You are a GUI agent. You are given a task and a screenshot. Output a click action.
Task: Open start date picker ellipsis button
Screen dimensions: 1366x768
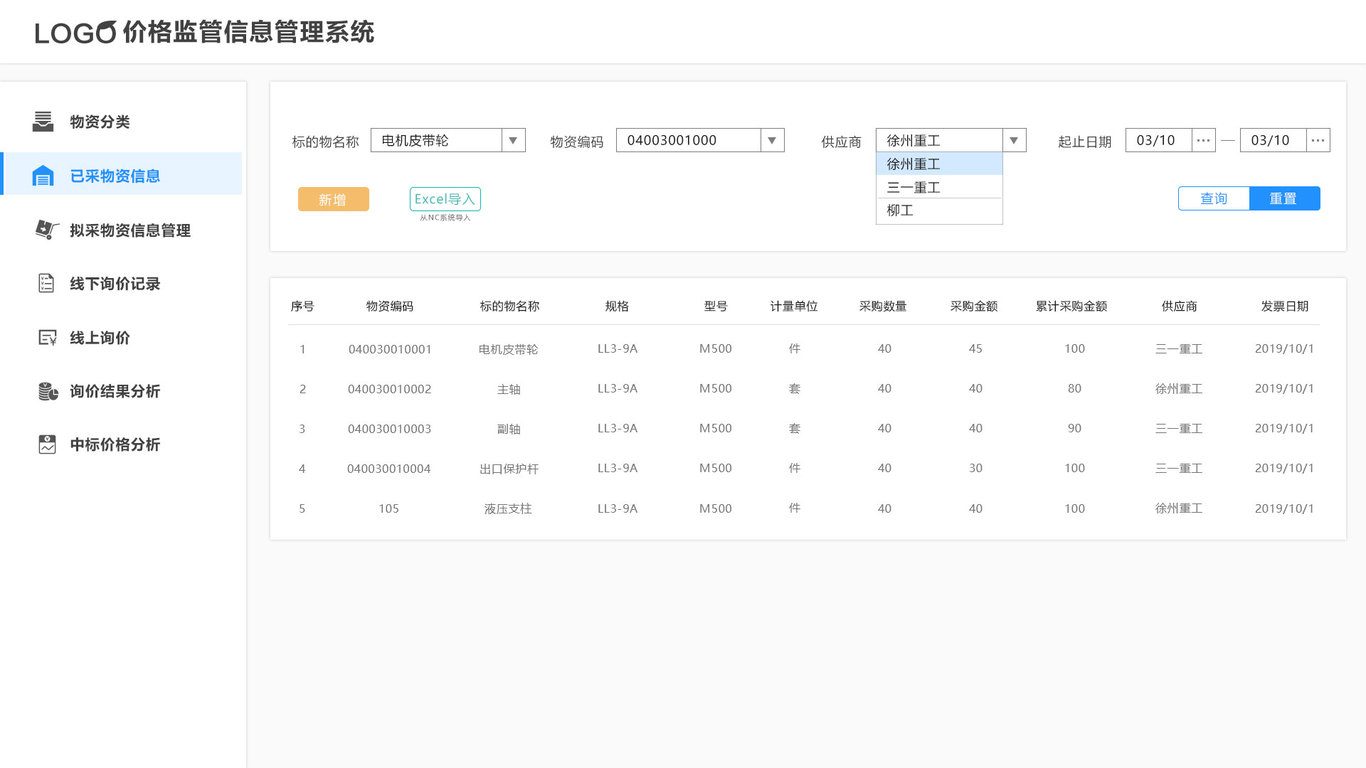1203,140
